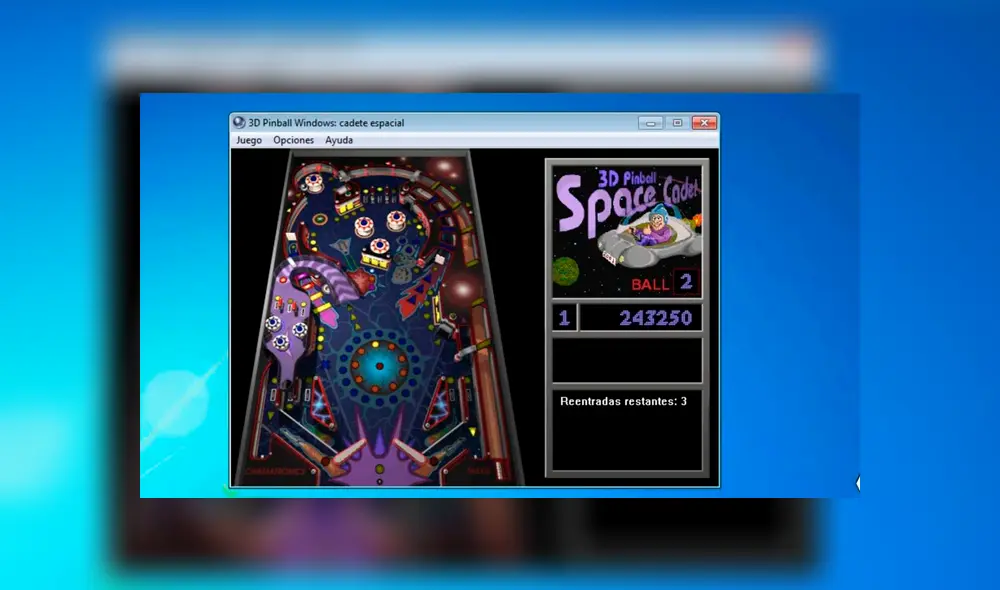The width and height of the screenshot is (1000, 590).
Task: Open the Ayuda menu
Action: pyautogui.click(x=339, y=140)
